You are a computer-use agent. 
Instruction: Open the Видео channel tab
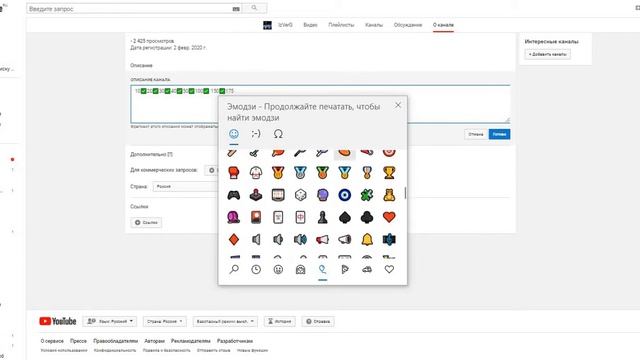[310, 25]
